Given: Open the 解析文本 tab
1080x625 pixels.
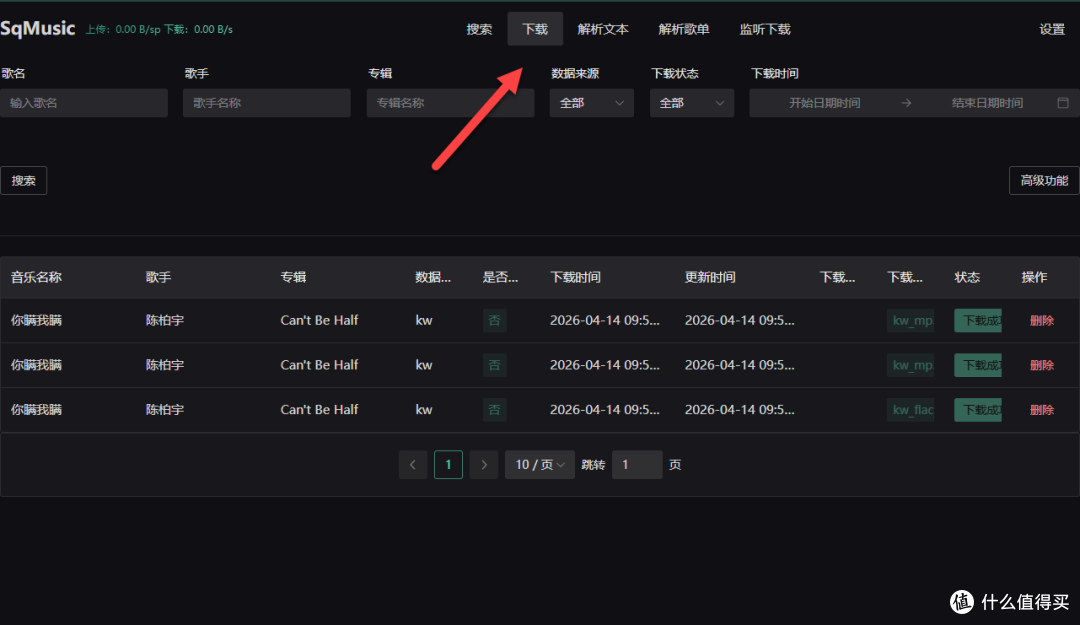Looking at the screenshot, I should [x=603, y=29].
